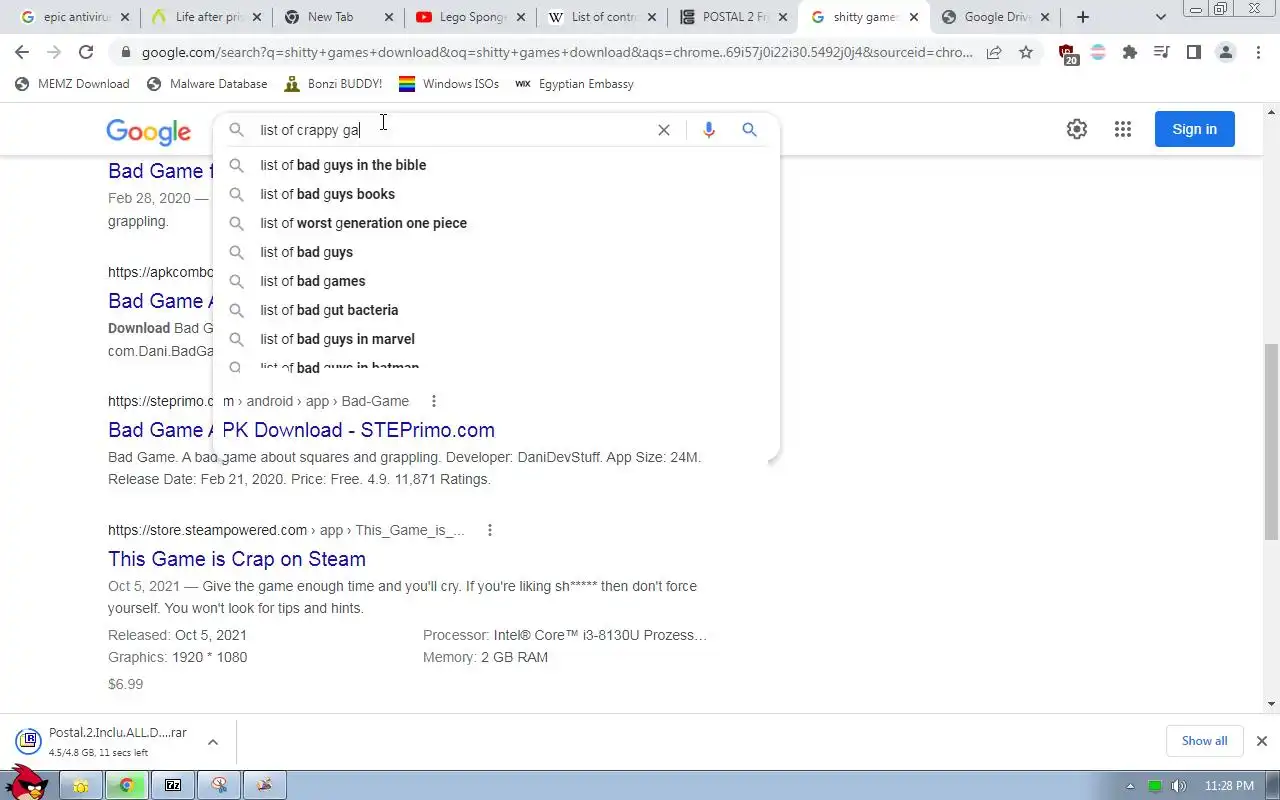Select suggestion 'list of bad guys books'
Viewport: 1280px width, 800px height.
(496, 194)
